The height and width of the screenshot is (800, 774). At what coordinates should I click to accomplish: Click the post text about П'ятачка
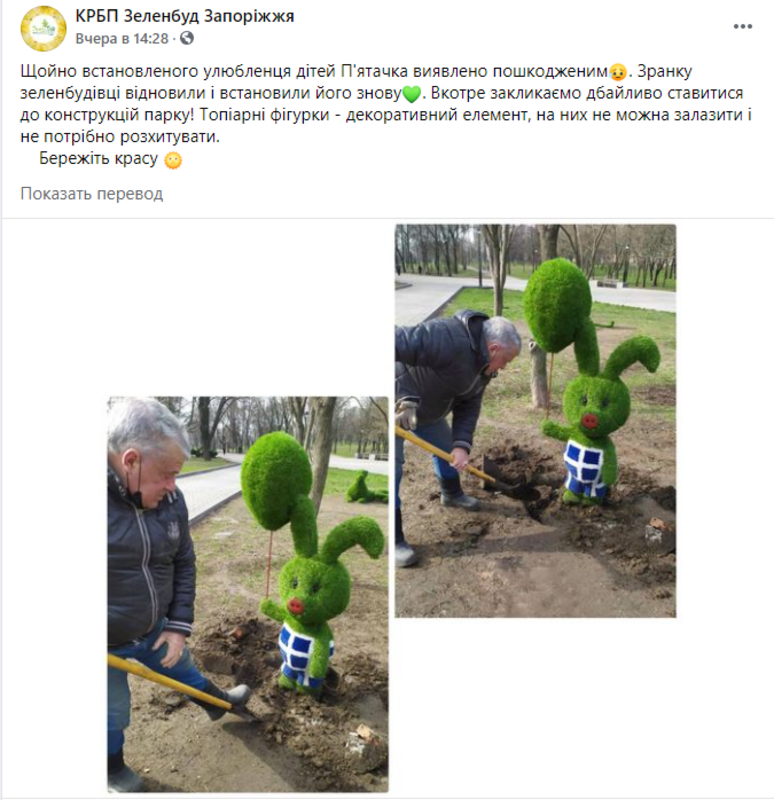coord(386,104)
